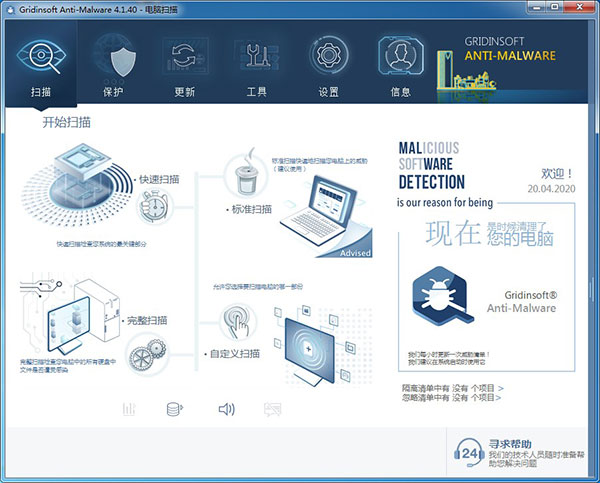This screenshot has width=600, height=483.
Task: Open ignore list link 忽略清单中有
Action: pos(451,398)
